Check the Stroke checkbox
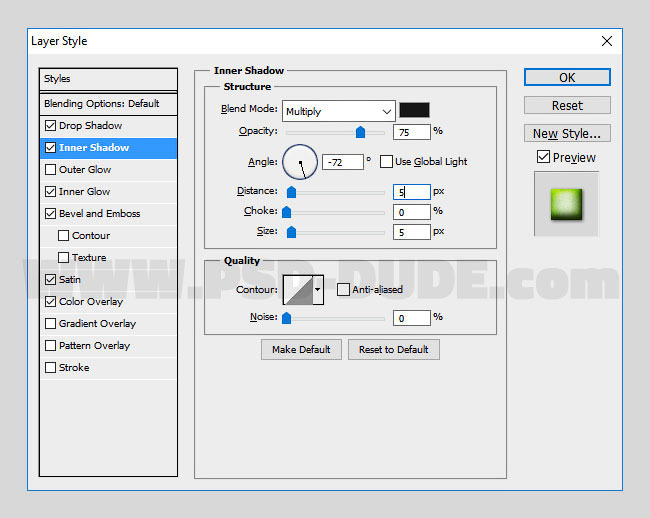 pos(51,367)
